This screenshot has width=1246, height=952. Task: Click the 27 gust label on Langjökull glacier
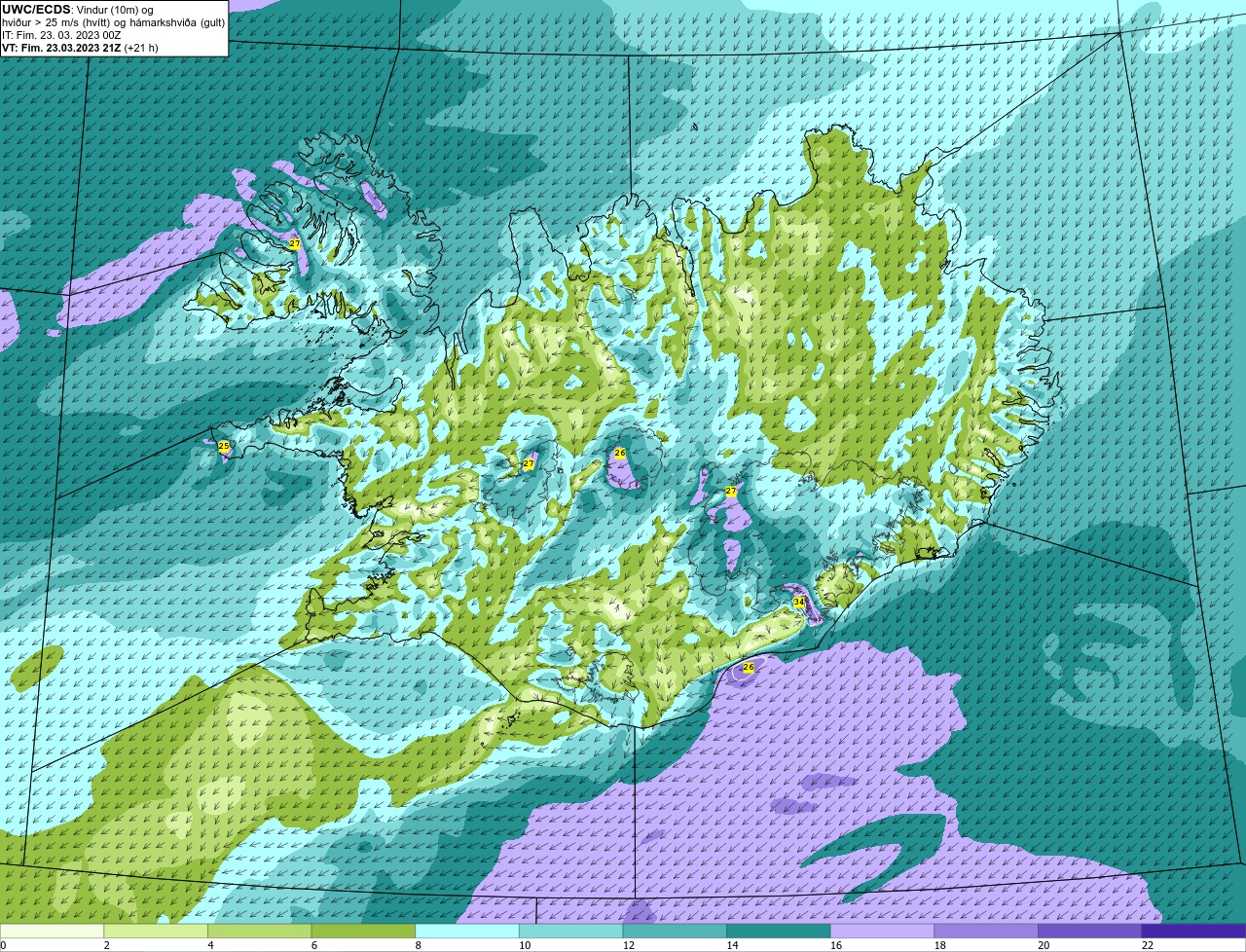tap(529, 464)
